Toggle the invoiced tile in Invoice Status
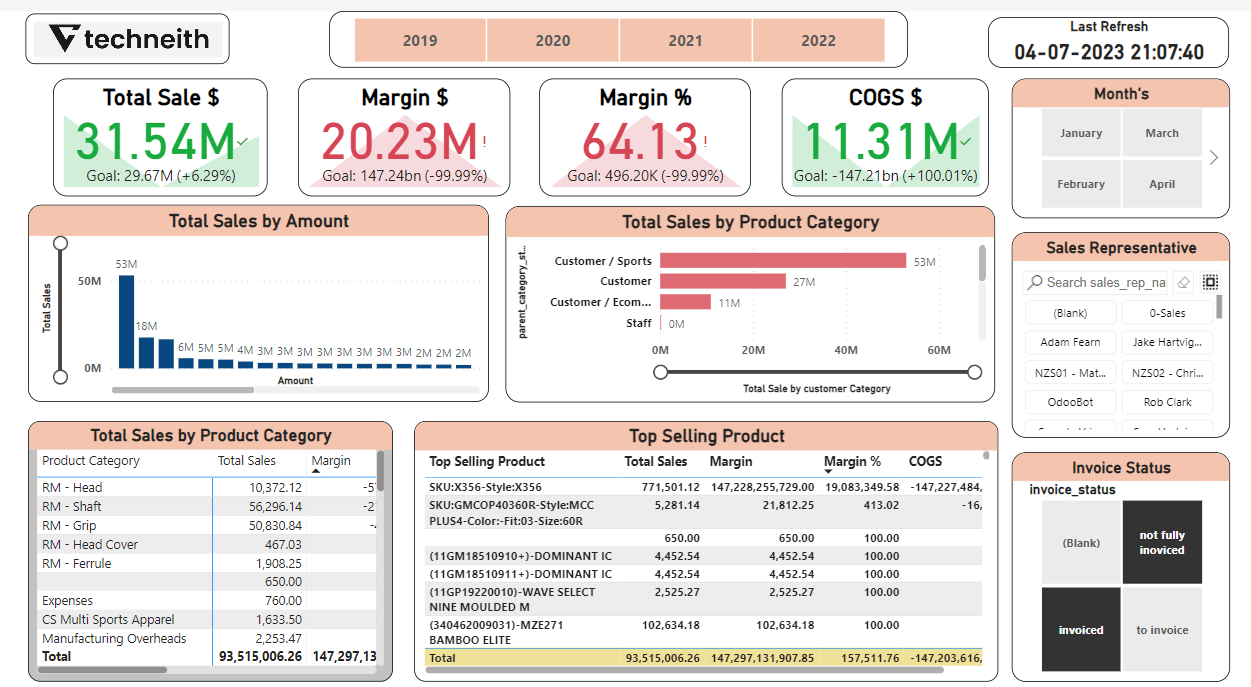Screen dimensions: 1251x687 pos(1081,629)
